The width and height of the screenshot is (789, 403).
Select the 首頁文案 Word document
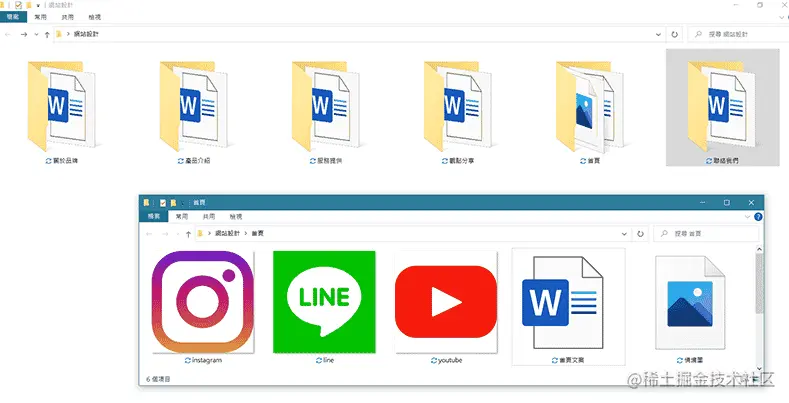pos(568,307)
